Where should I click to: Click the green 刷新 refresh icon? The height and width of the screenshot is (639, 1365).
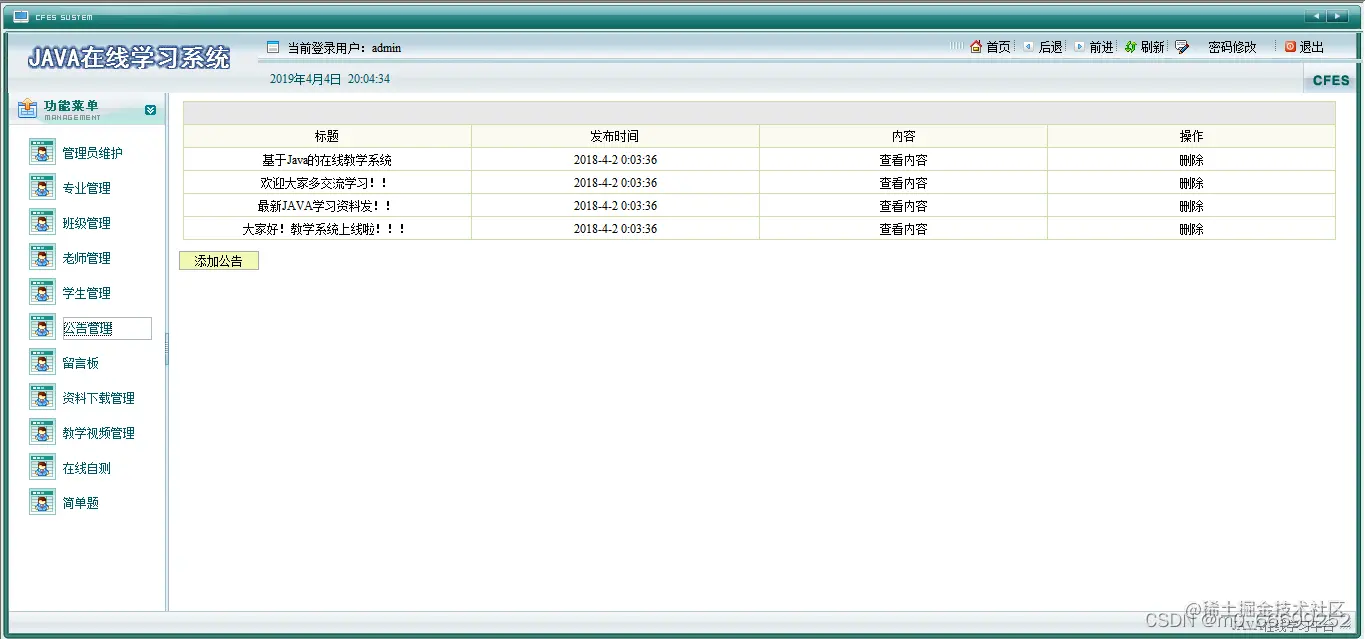pyautogui.click(x=1131, y=46)
